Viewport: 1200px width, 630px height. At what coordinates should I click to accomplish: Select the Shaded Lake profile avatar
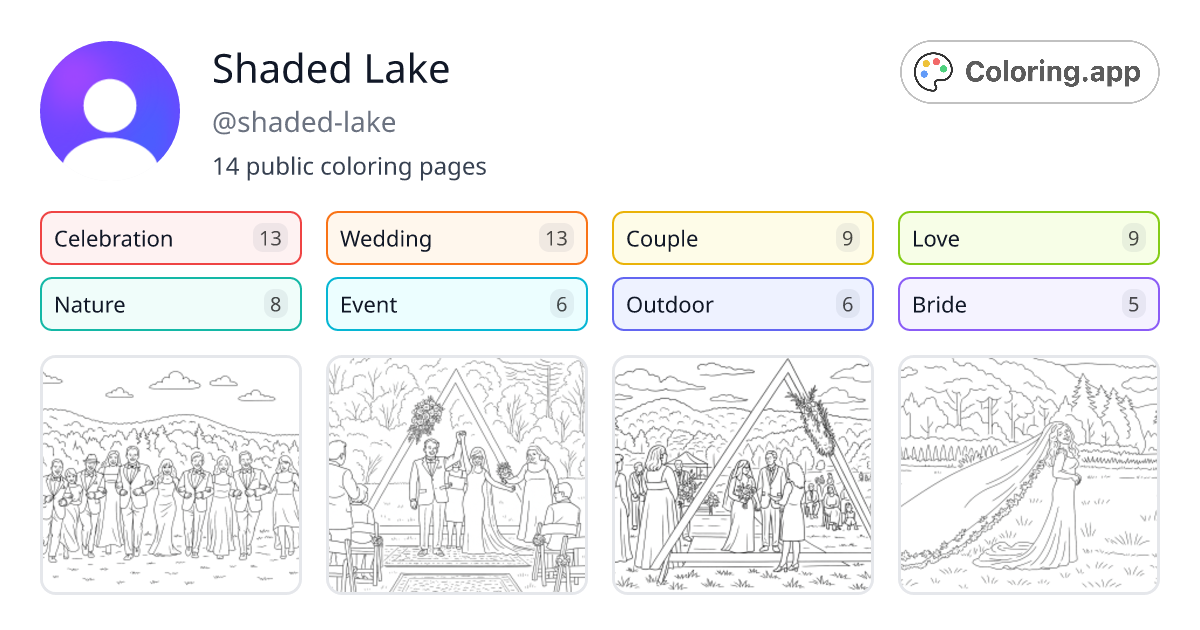[x=110, y=104]
